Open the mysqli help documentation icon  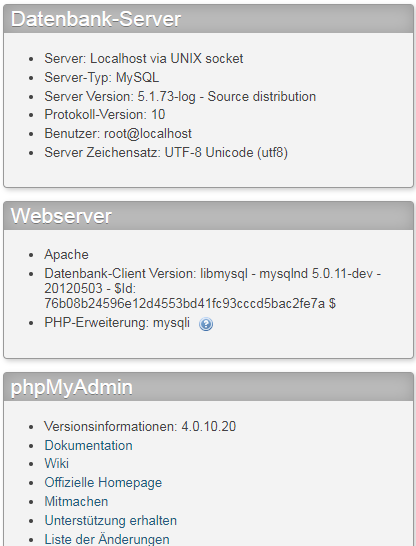pyautogui.click(x=206, y=324)
